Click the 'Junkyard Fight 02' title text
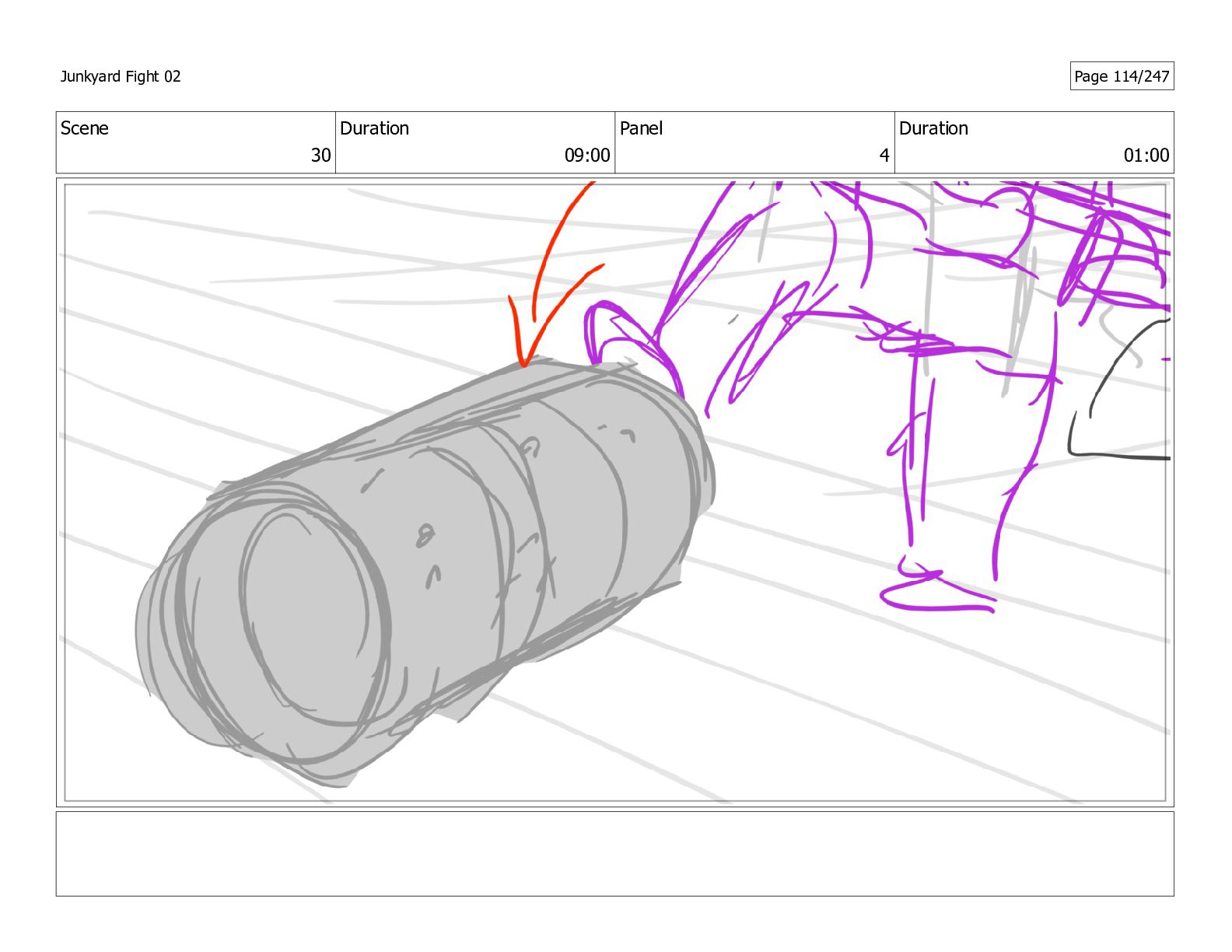This screenshot has height=952, width=1232. [121, 76]
